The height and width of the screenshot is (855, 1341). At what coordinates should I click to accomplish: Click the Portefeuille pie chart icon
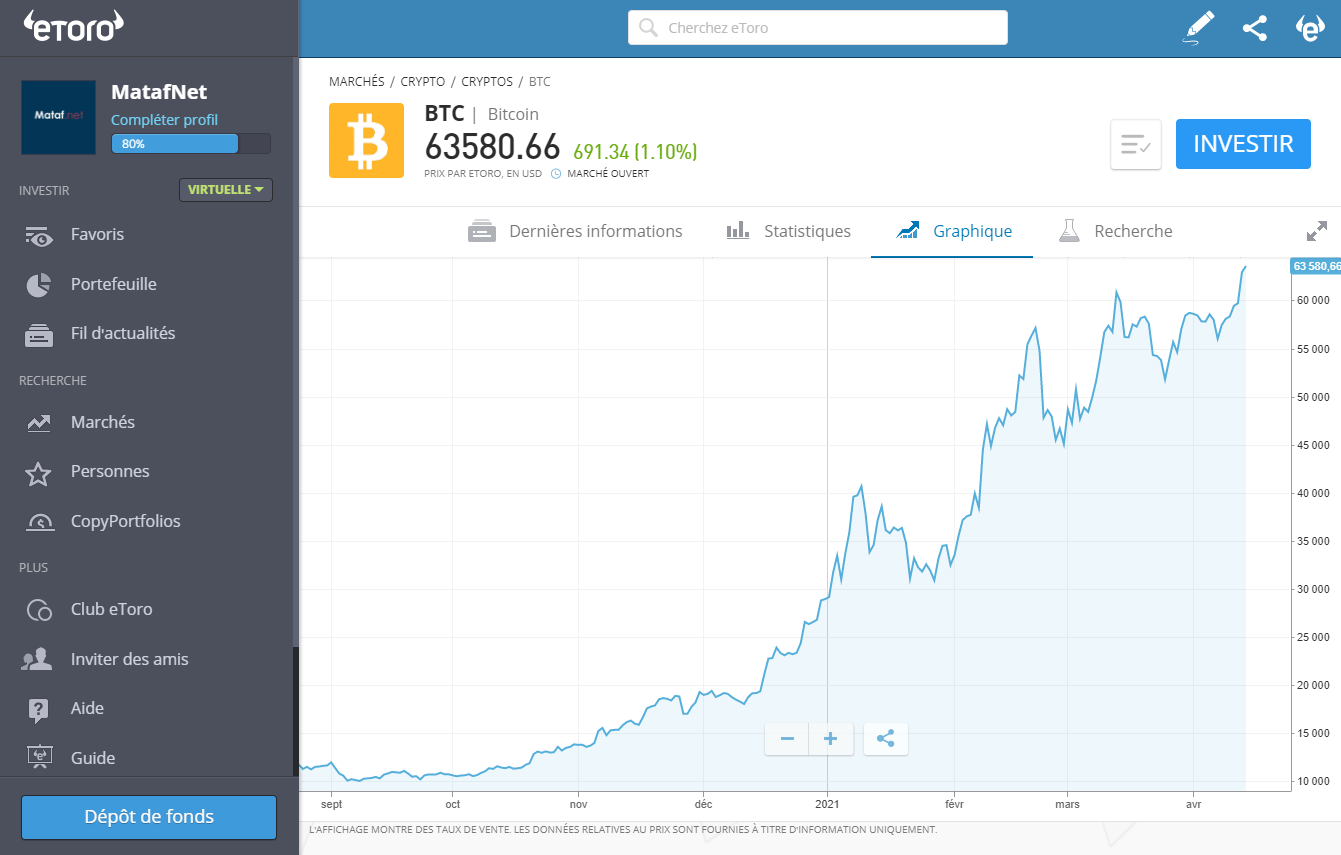pyautogui.click(x=39, y=285)
